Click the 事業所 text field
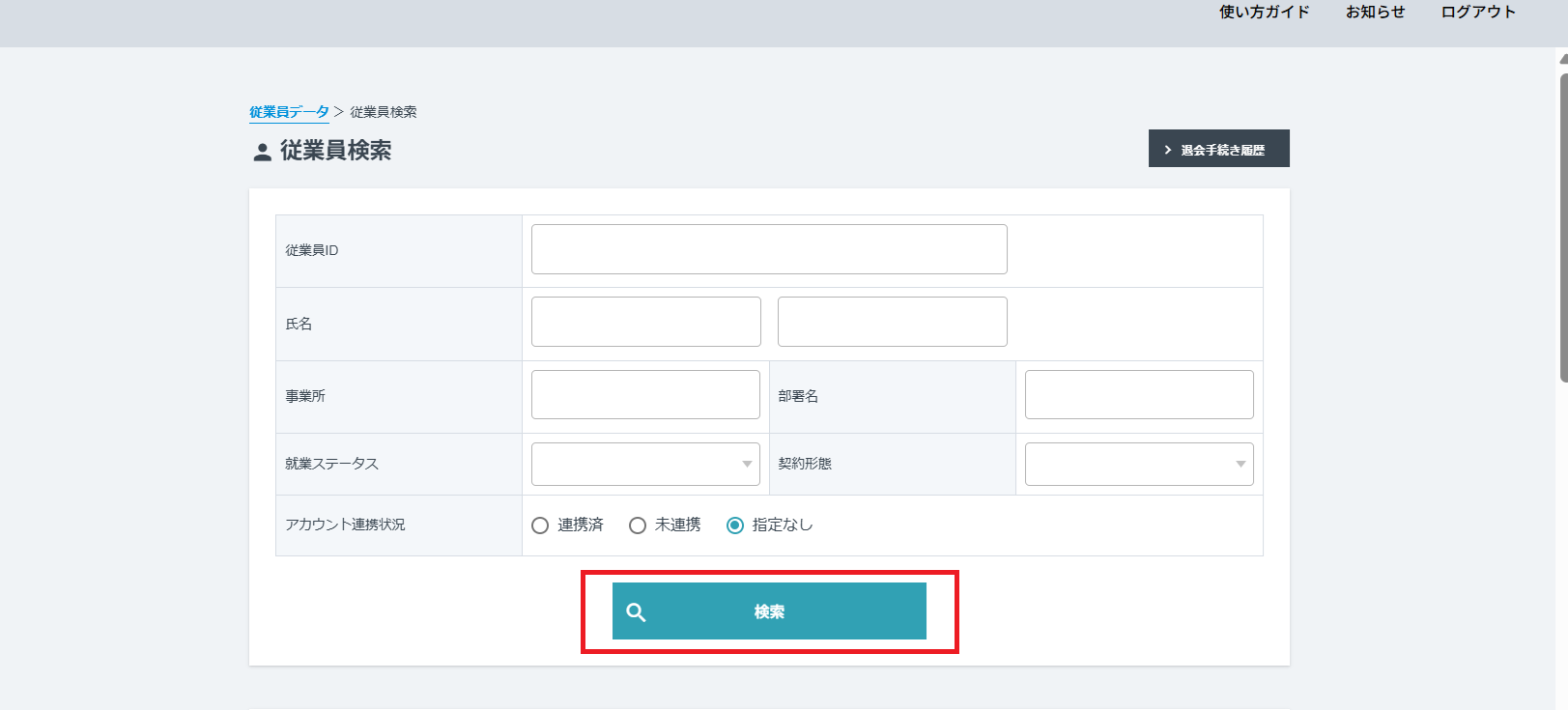 click(x=645, y=395)
